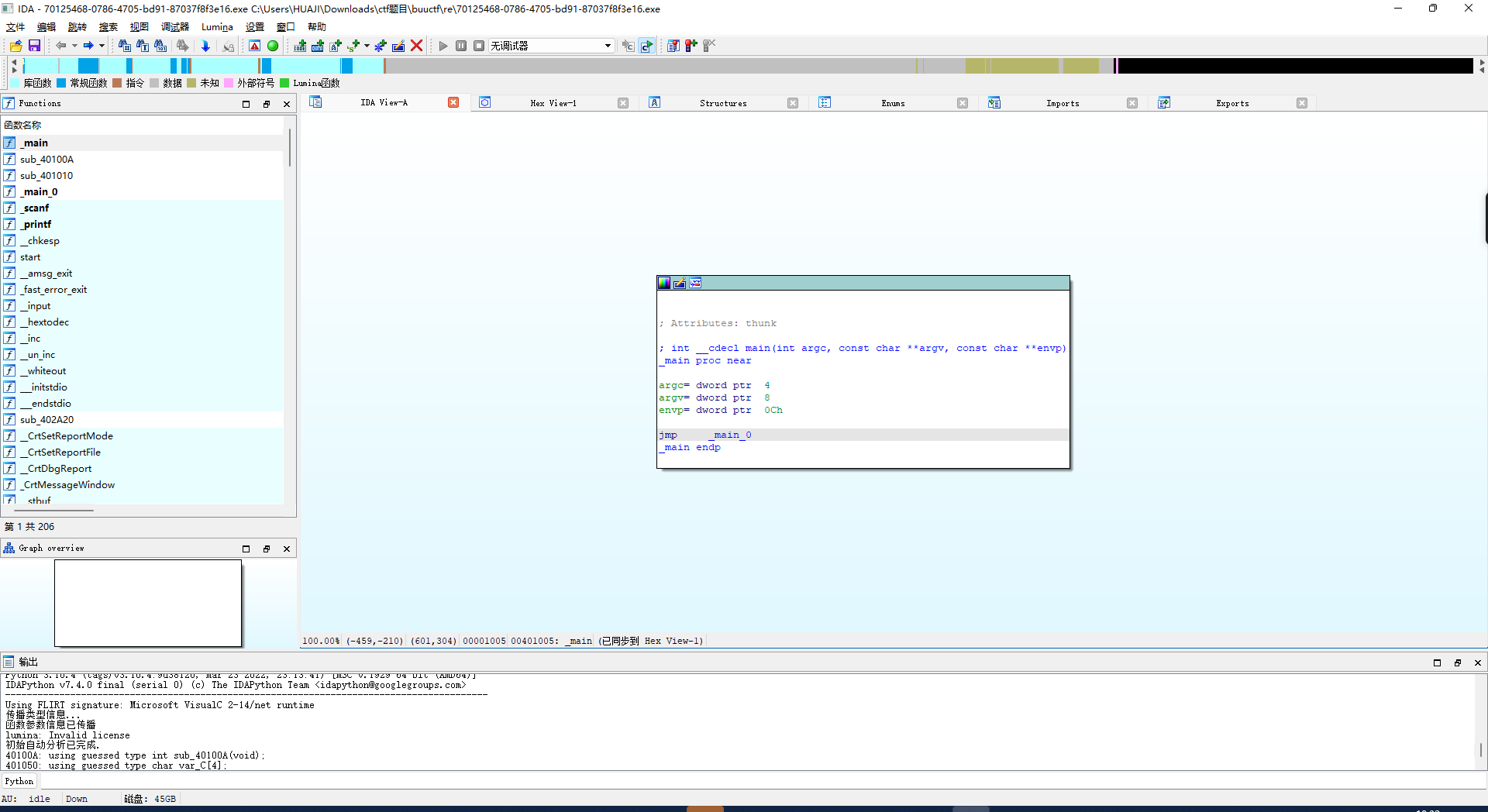
Task: Pause the process with the pause button
Action: pyautogui.click(x=461, y=46)
